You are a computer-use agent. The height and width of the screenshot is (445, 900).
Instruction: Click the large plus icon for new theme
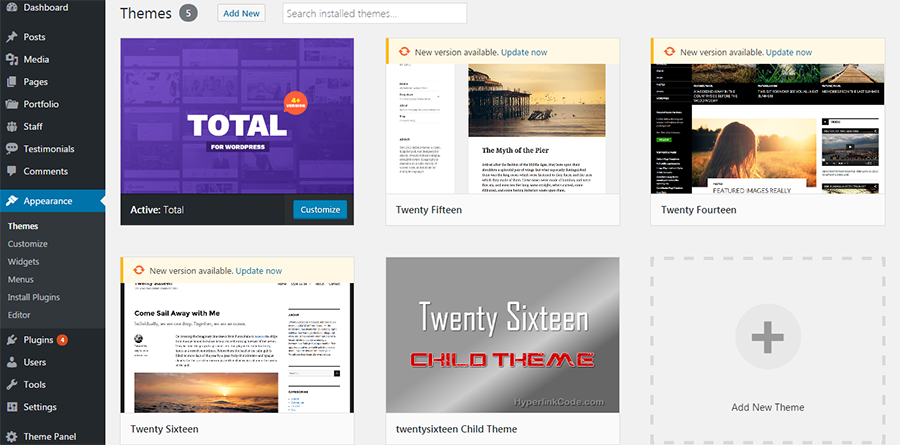click(768, 336)
